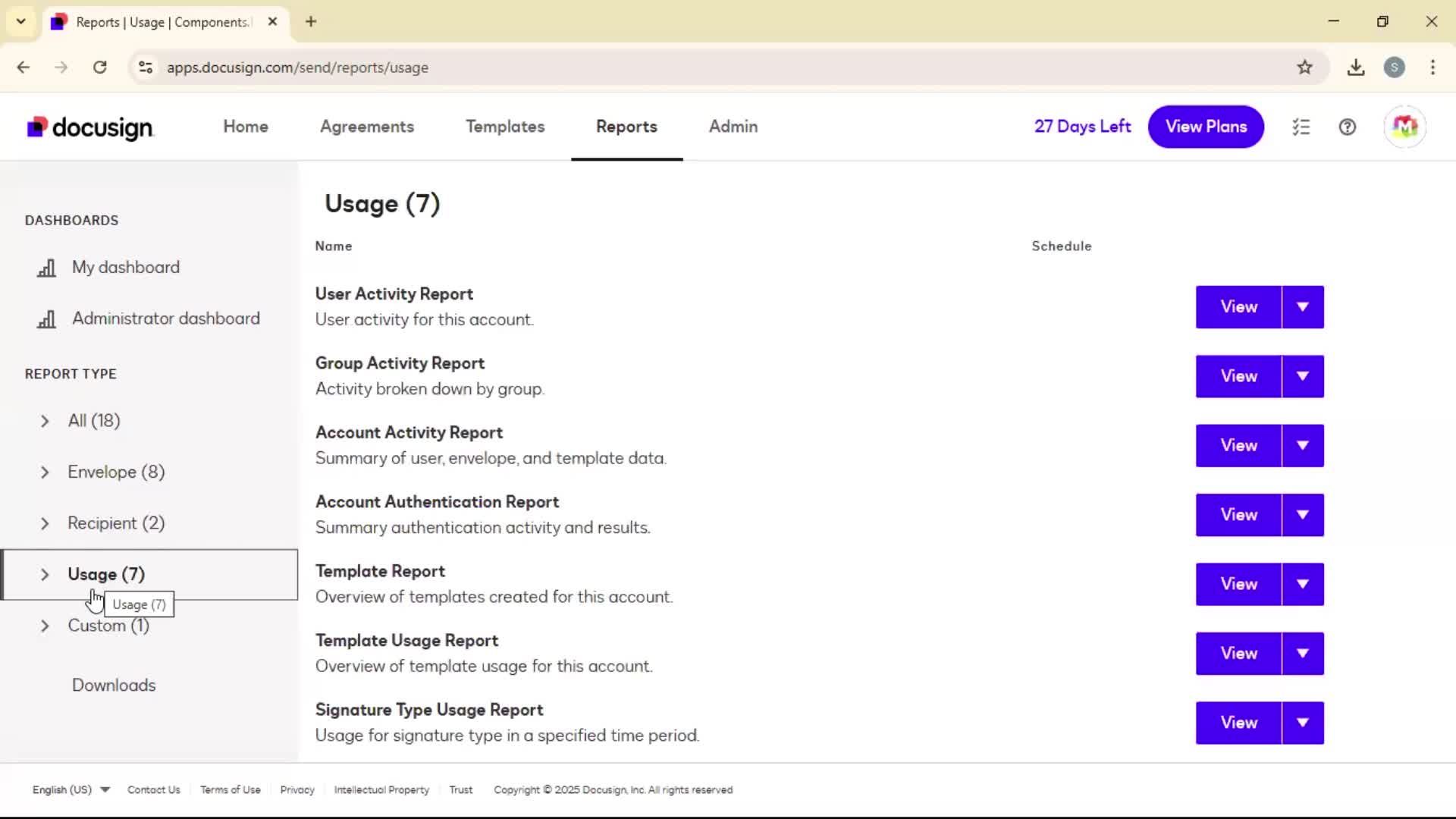
Task: Open a new browser tab
Action: (x=311, y=21)
